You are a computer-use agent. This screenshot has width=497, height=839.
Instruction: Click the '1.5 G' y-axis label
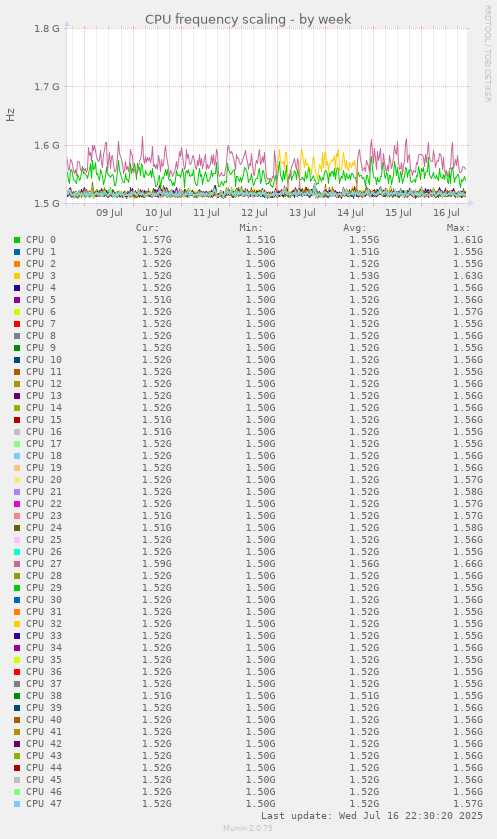point(47,203)
